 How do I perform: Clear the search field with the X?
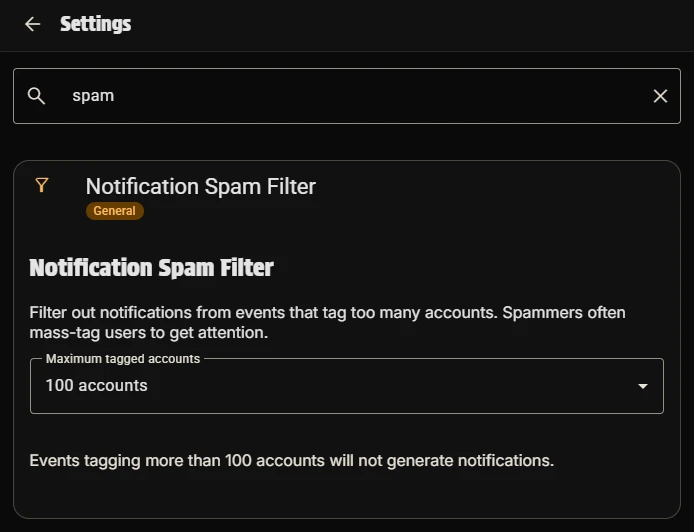pos(660,96)
